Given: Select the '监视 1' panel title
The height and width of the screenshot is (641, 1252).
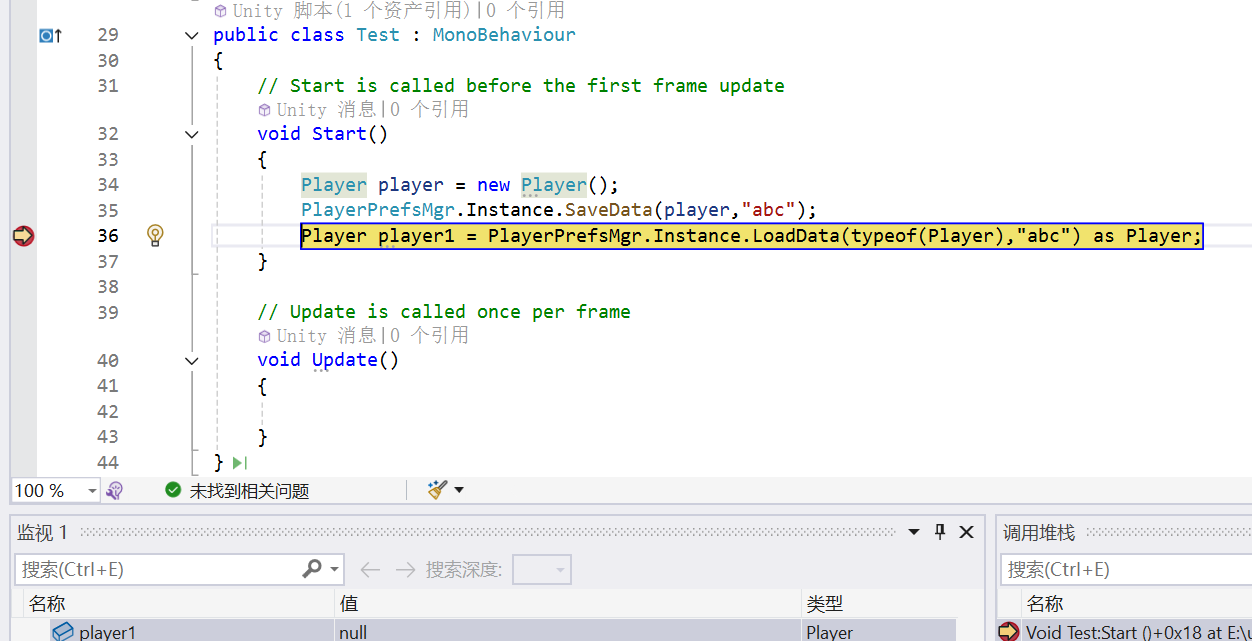Looking at the screenshot, I should tap(43, 533).
